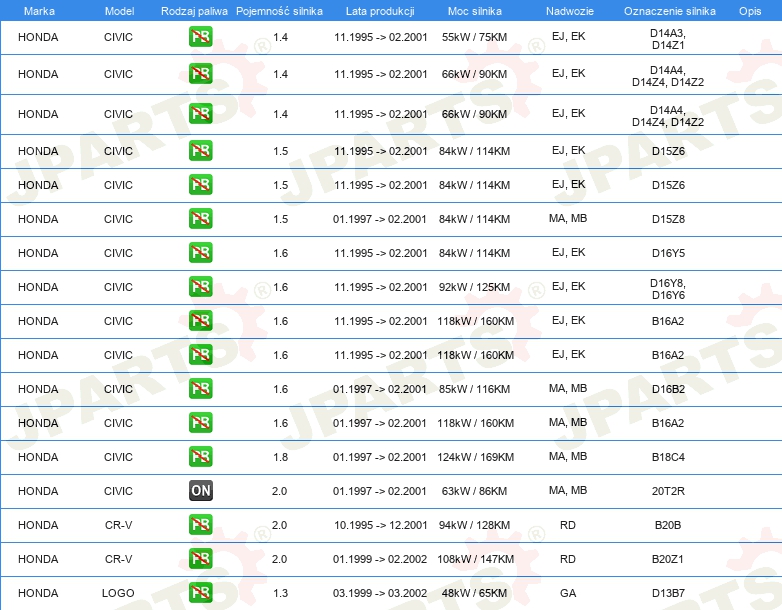Click the petrol fuel icon in the D16Y5 row
782x610 pixels.
[200, 252]
